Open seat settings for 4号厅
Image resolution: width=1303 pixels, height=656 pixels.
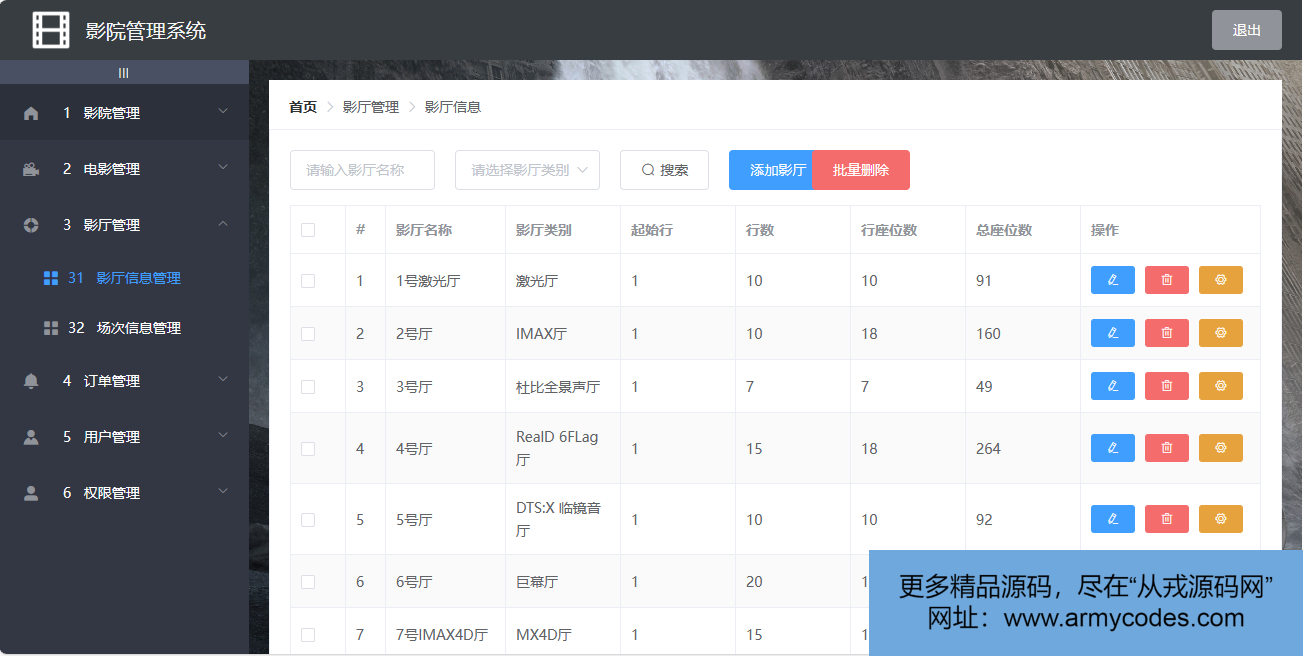click(x=1221, y=448)
